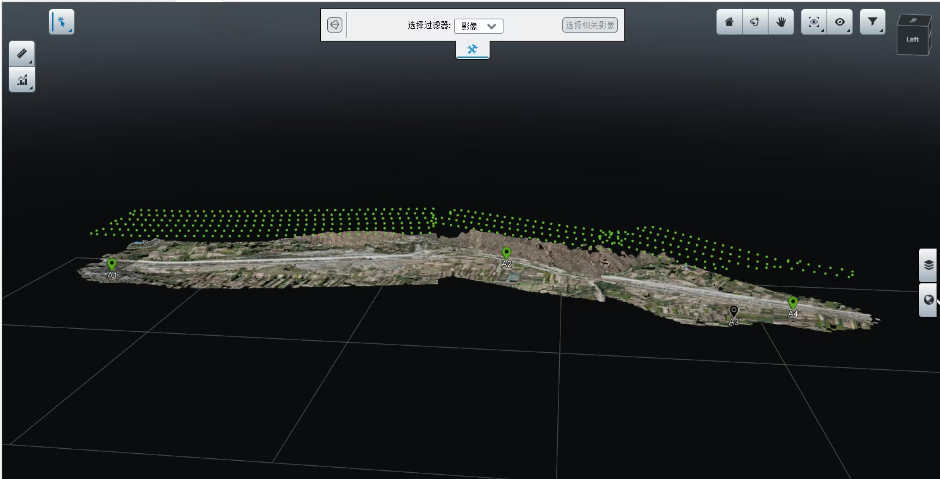
Task: Toggle the eye visibility options
Action: 840,22
